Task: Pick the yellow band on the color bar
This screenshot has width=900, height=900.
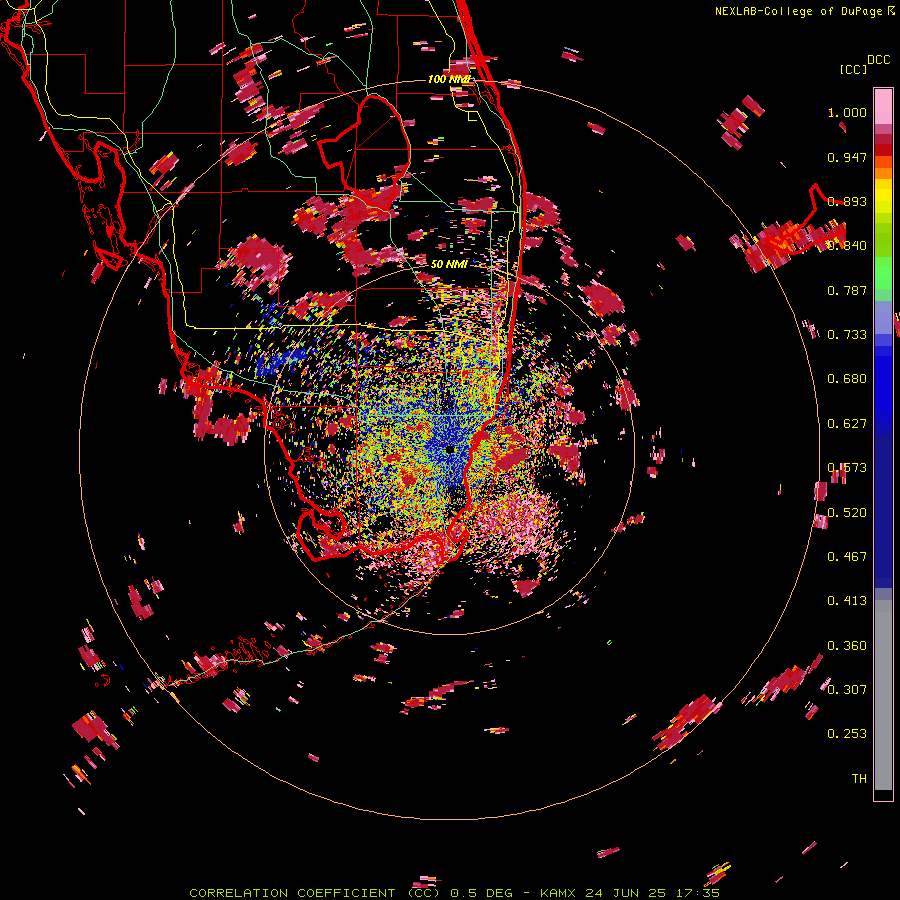Action: [883, 196]
